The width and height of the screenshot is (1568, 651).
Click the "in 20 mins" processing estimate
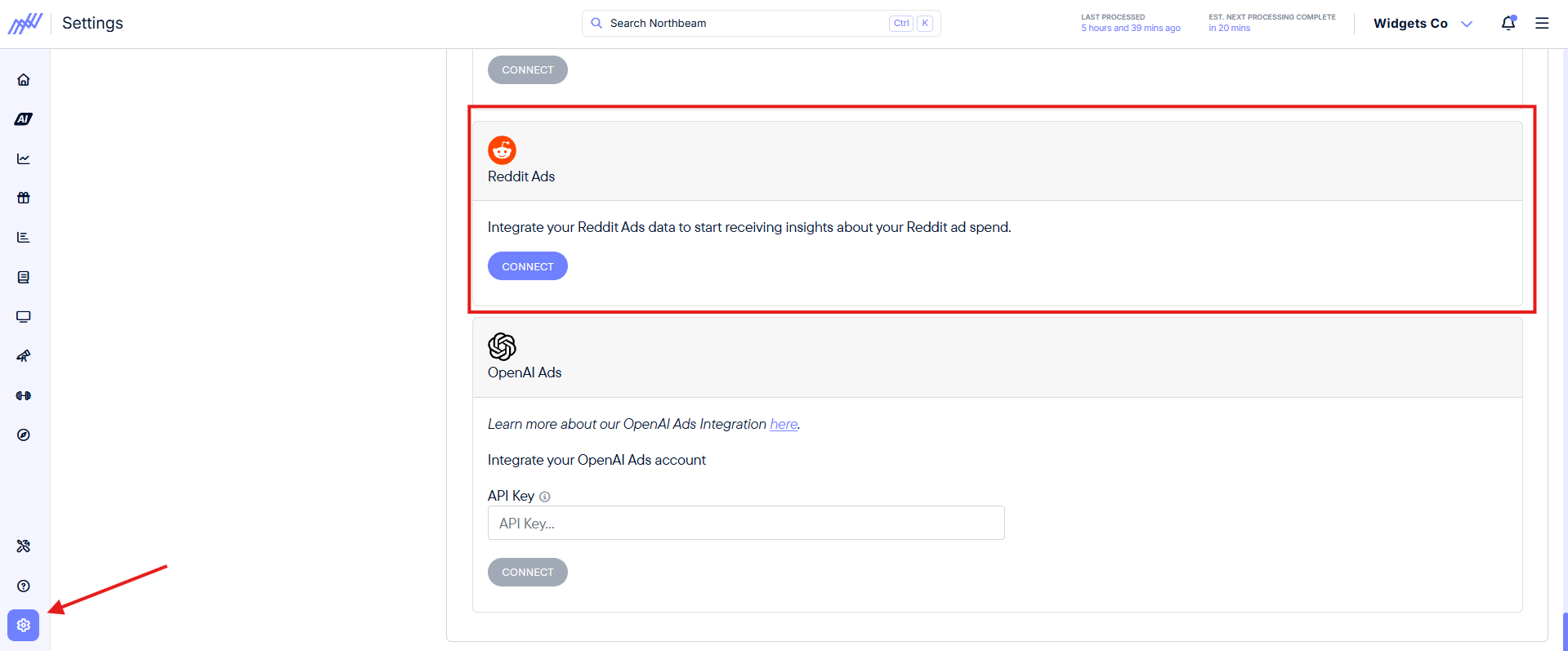(1230, 29)
